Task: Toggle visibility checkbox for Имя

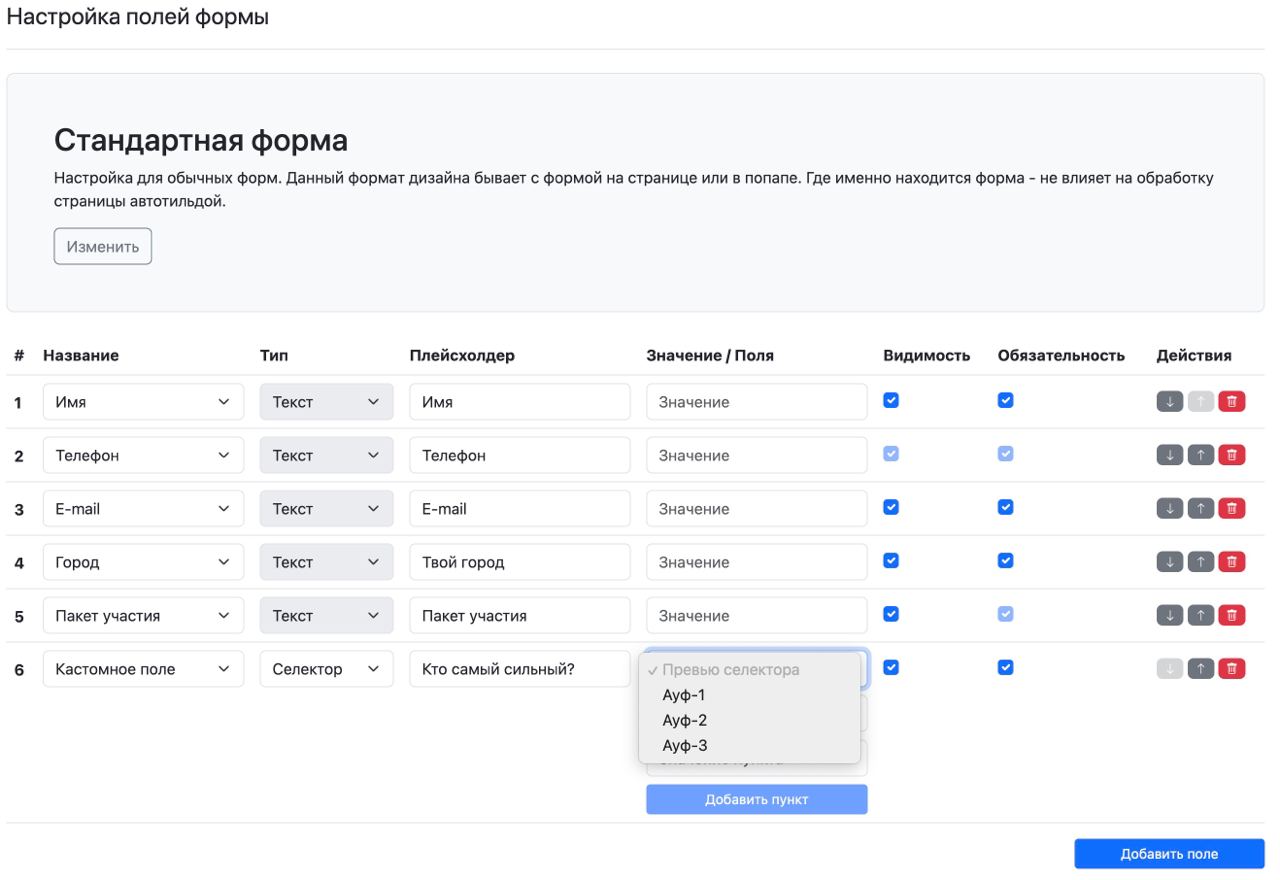Action: tap(891, 400)
